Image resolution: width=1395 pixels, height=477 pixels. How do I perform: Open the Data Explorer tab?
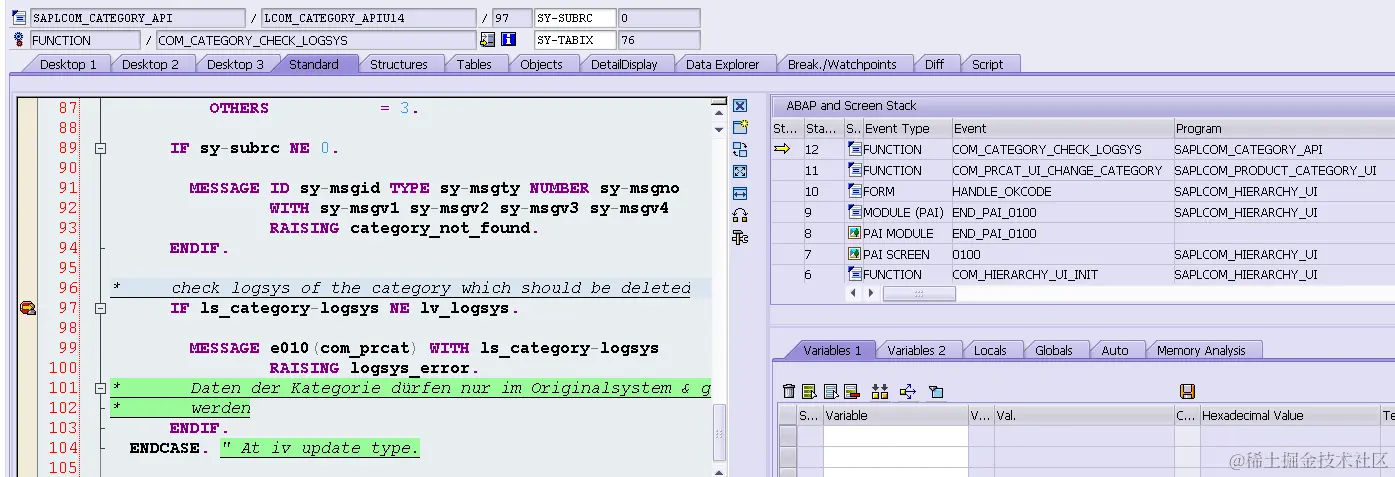722,64
